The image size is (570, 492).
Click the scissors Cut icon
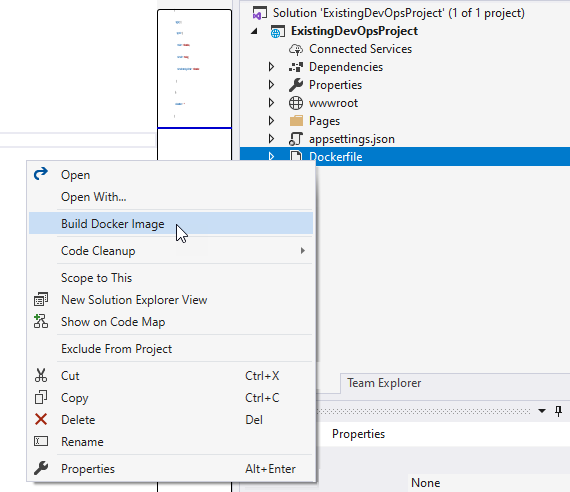click(41, 375)
